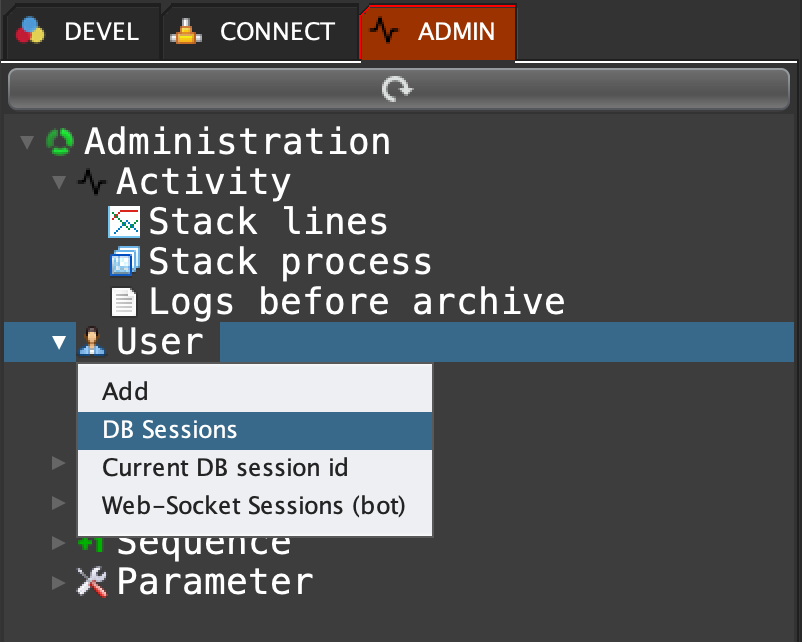Image resolution: width=802 pixels, height=642 pixels.
Task: Collapse the Activity tree node
Action: tap(58, 183)
